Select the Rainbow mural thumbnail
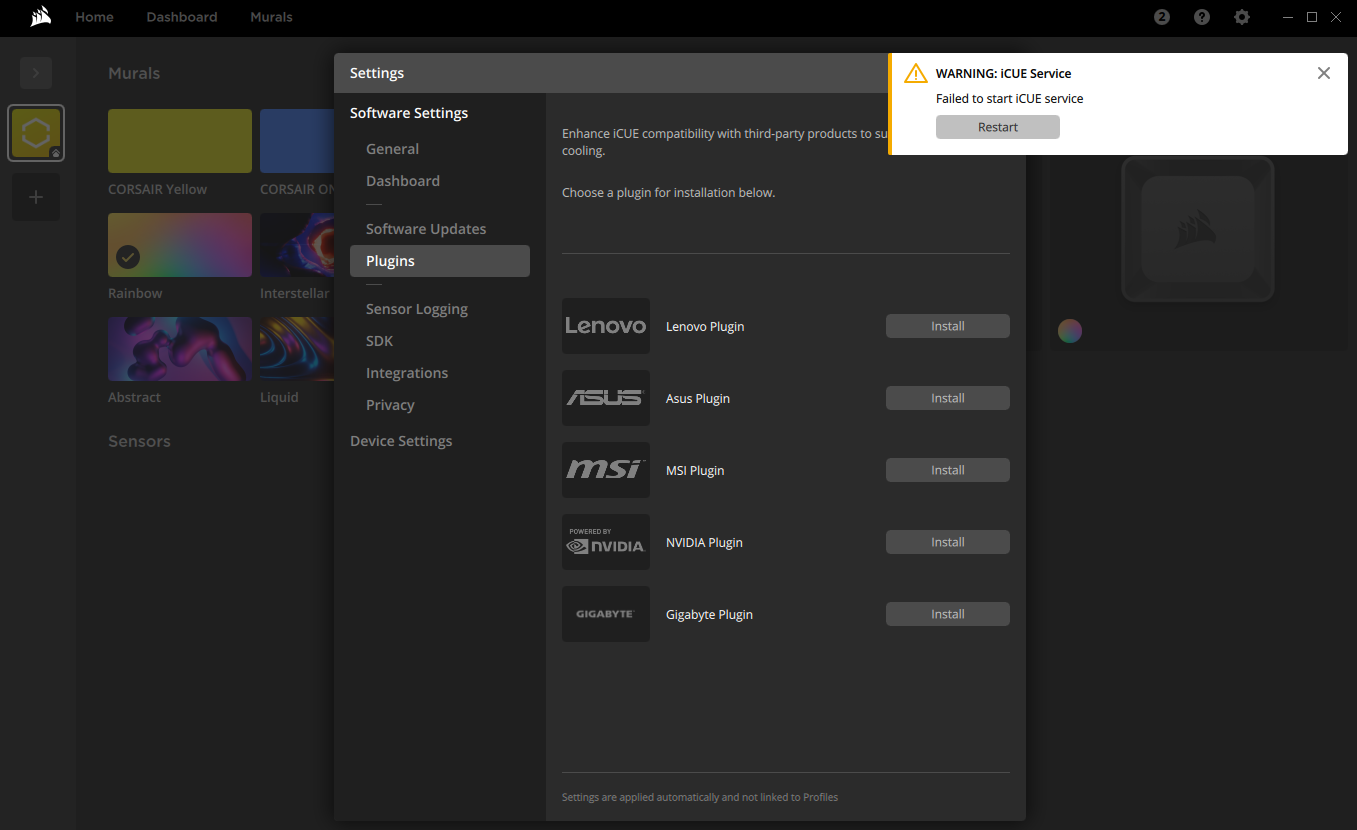The height and width of the screenshot is (830, 1357). pos(180,245)
